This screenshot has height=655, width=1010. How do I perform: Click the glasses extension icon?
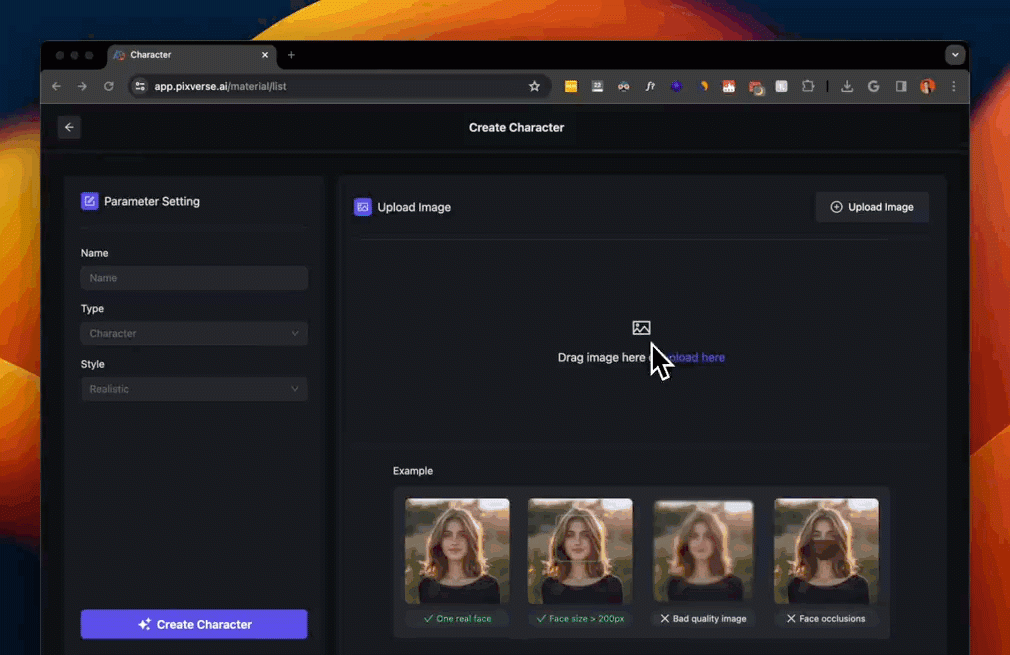624,86
